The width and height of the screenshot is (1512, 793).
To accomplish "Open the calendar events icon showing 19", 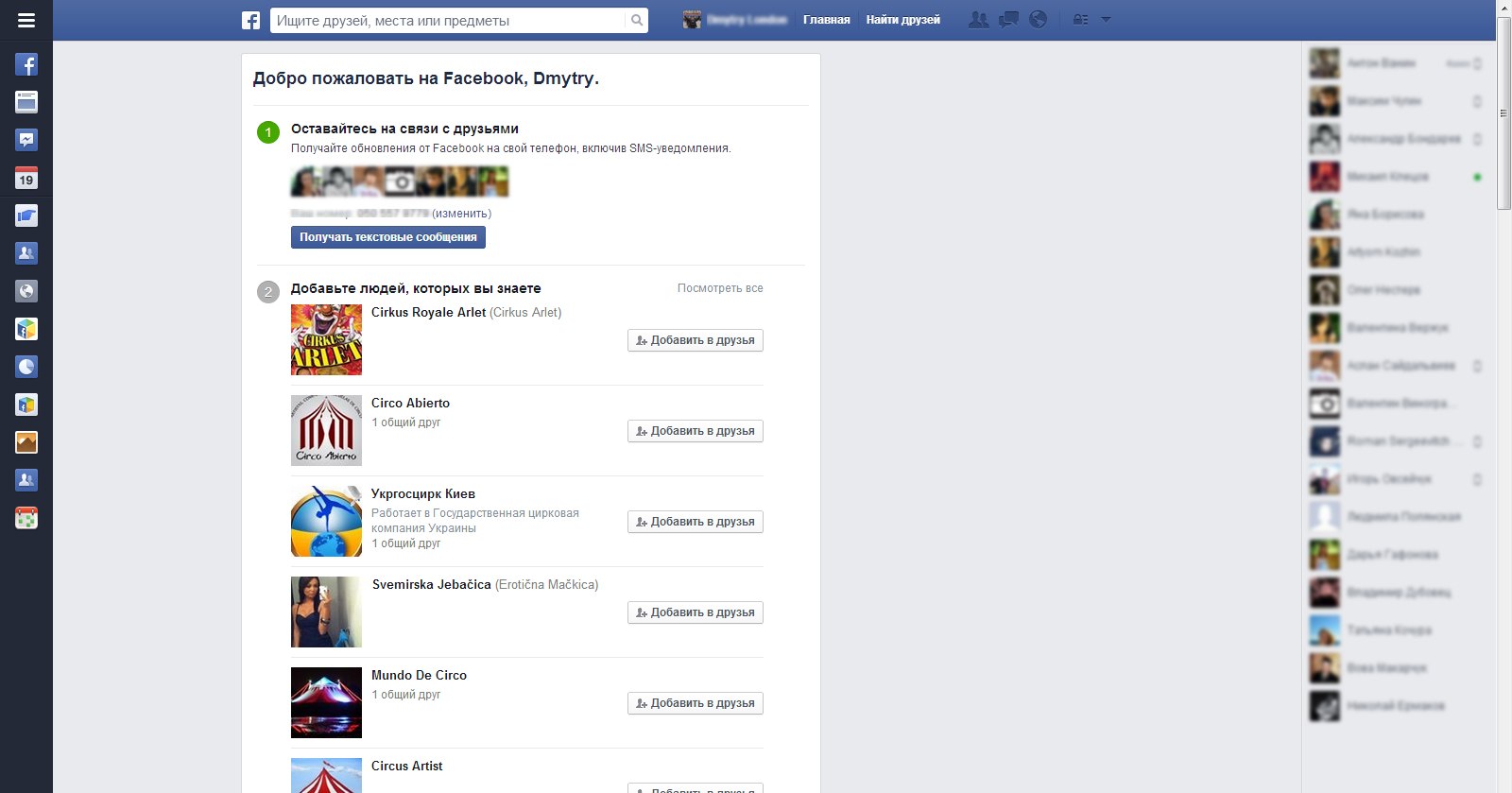I will pyautogui.click(x=26, y=178).
